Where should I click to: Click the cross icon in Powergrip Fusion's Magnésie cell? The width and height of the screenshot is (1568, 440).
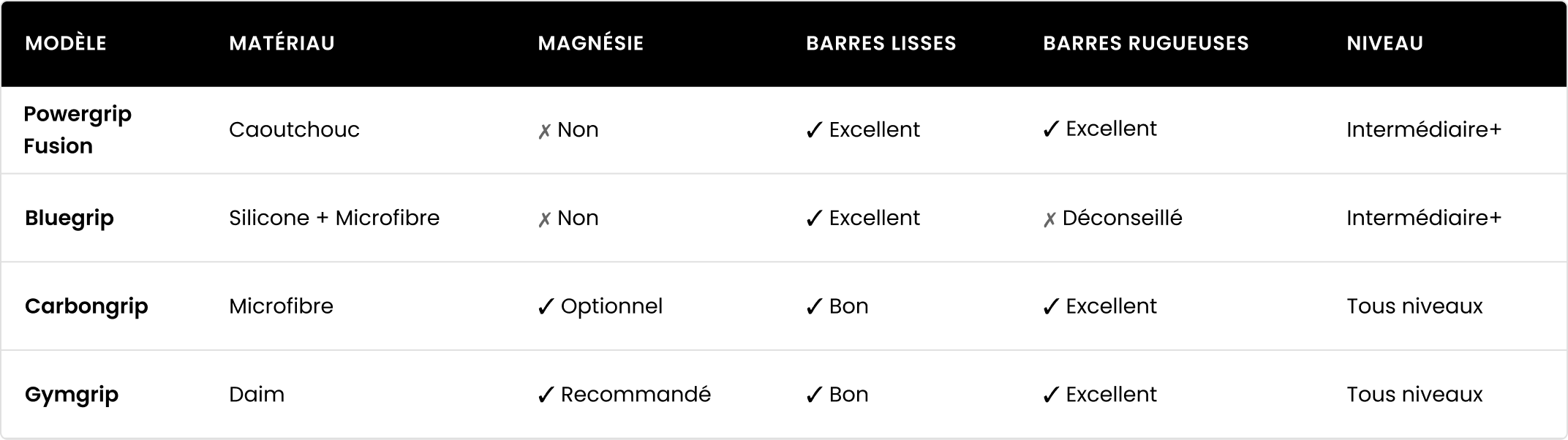tap(545, 132)
